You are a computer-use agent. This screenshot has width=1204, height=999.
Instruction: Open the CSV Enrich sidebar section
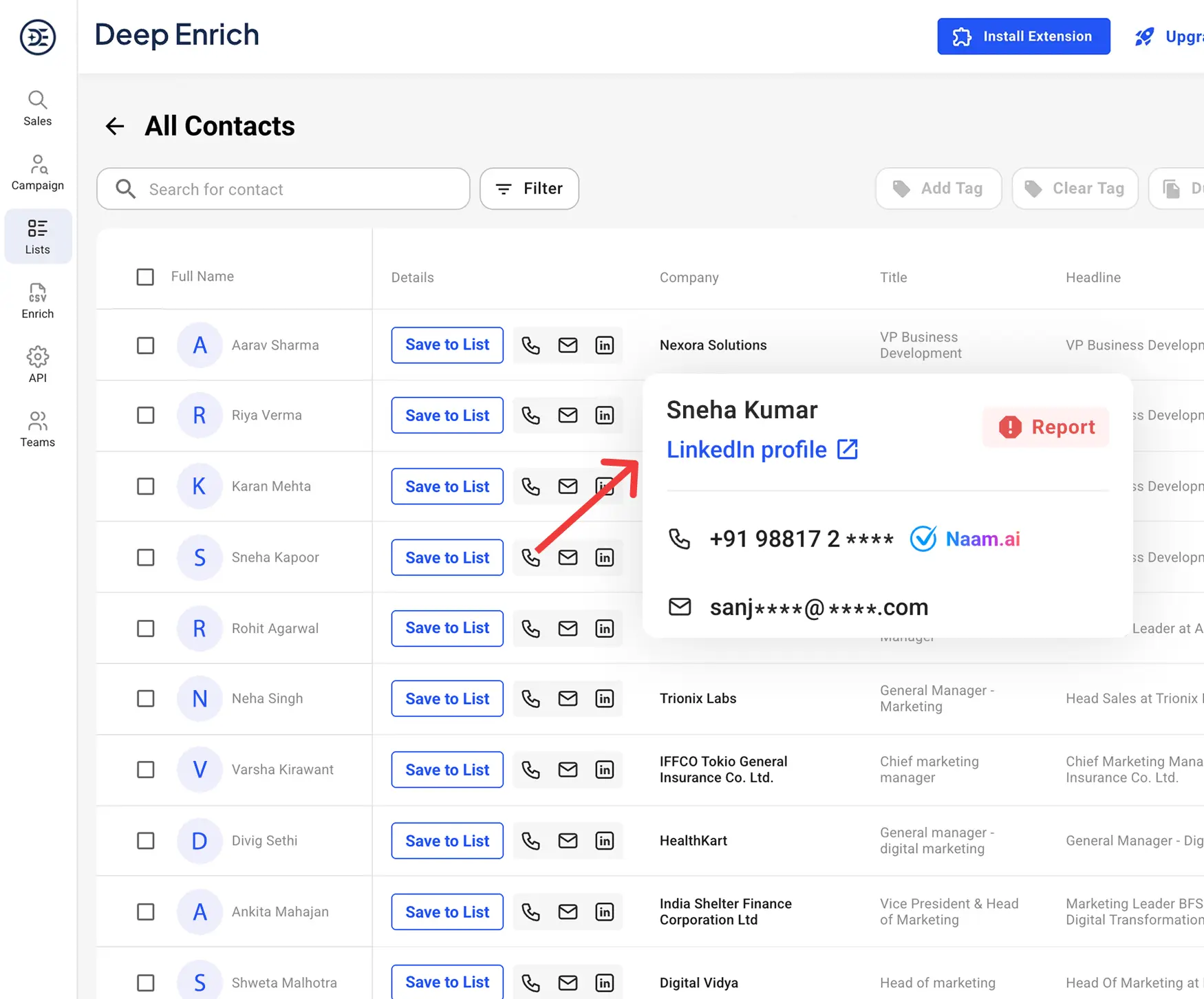pos(38,301)
